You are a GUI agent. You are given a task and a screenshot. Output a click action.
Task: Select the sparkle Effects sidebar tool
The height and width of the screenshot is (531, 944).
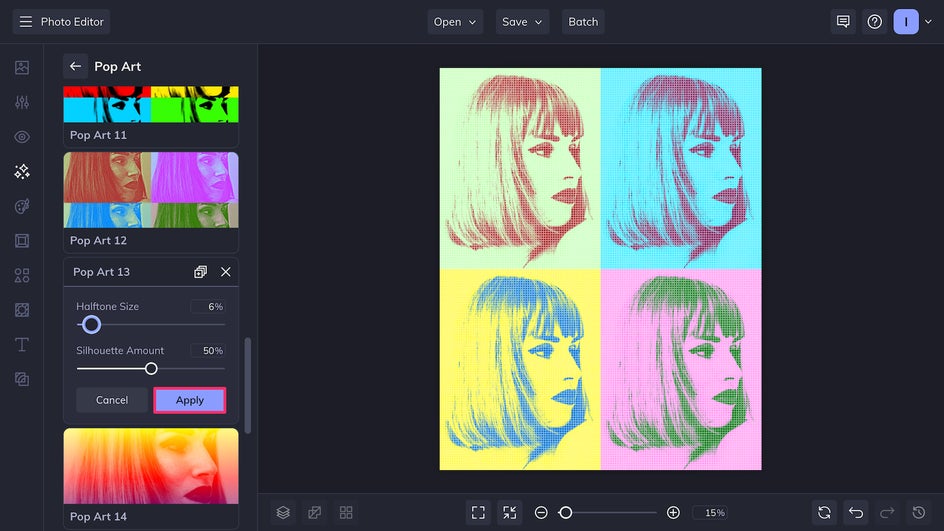pos(22,172)
